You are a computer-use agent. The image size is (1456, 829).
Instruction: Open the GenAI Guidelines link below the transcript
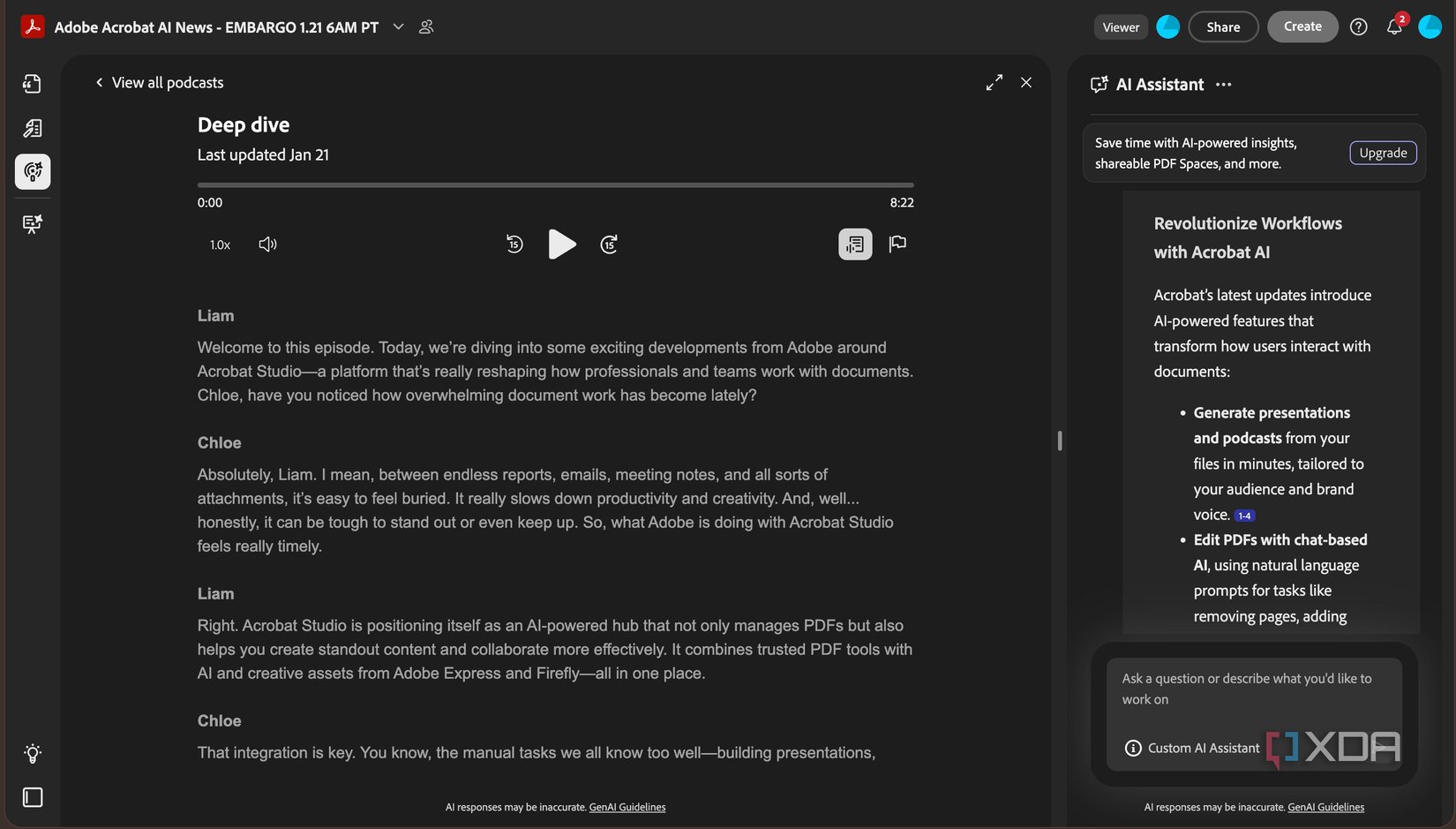click(627, 806)
